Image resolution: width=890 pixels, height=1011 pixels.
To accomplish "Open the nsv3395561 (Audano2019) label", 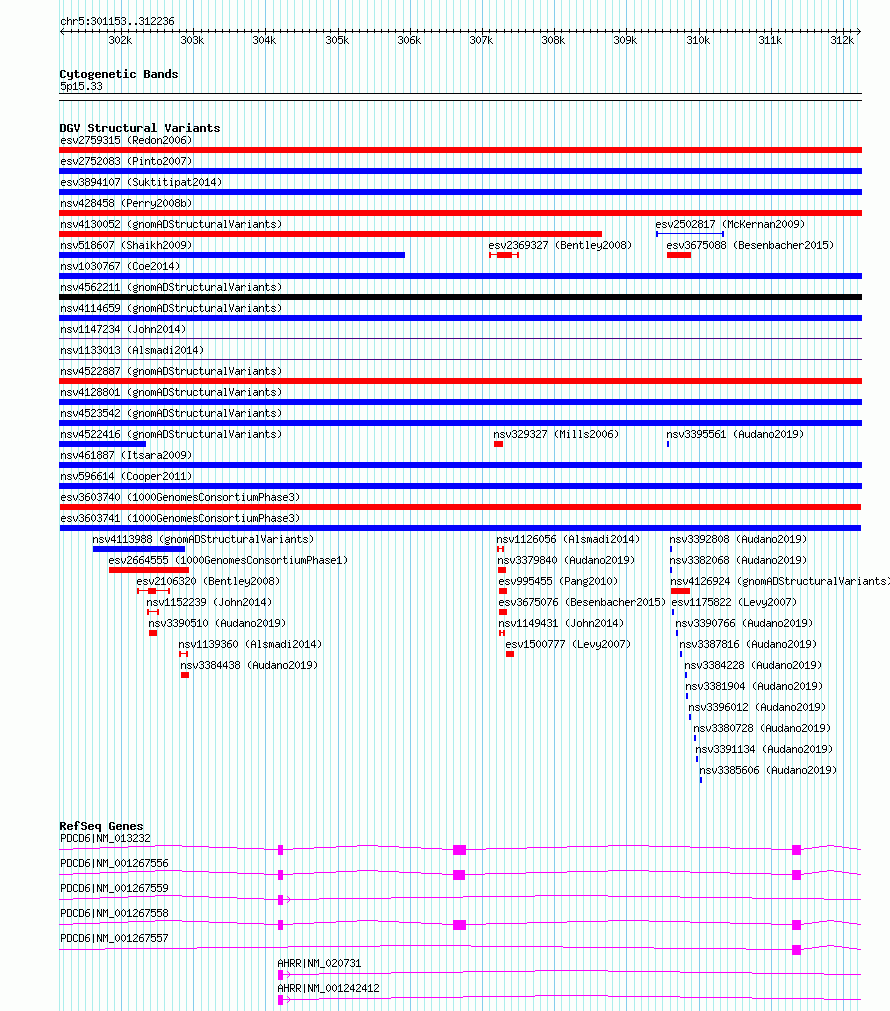I will click(735, 435).
